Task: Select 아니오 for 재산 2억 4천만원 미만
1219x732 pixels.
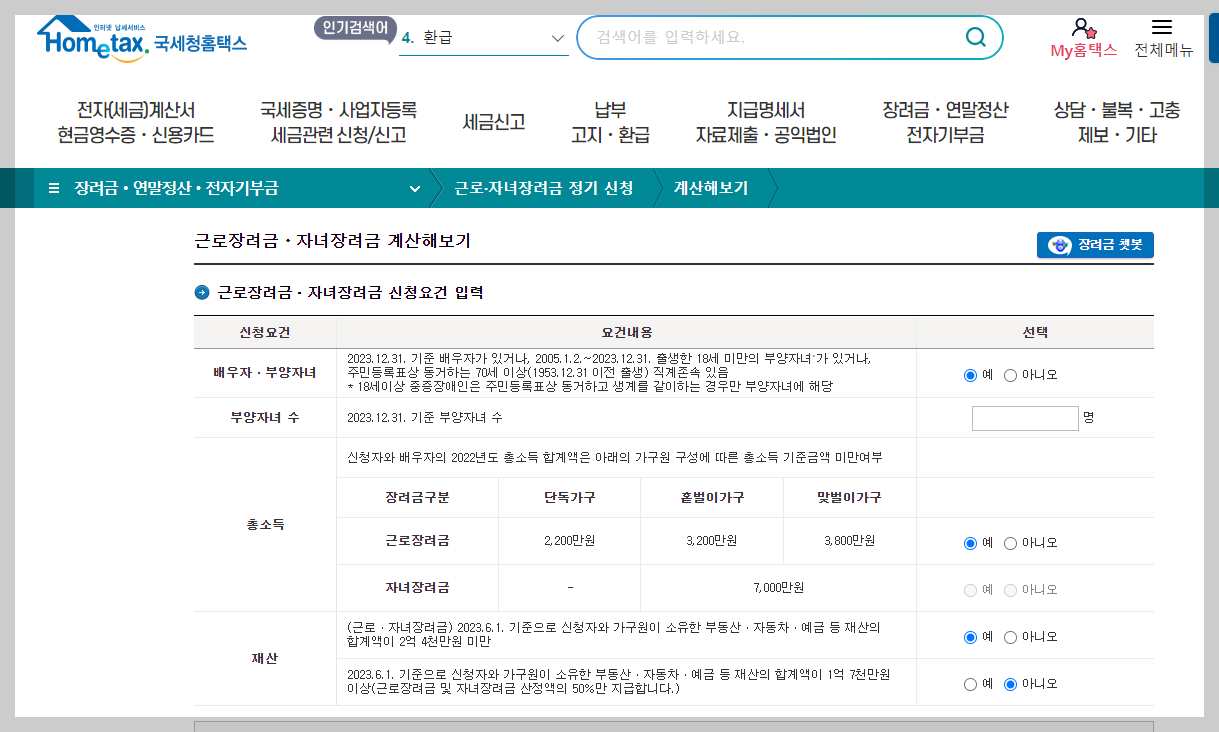Action: (1010, 637)
